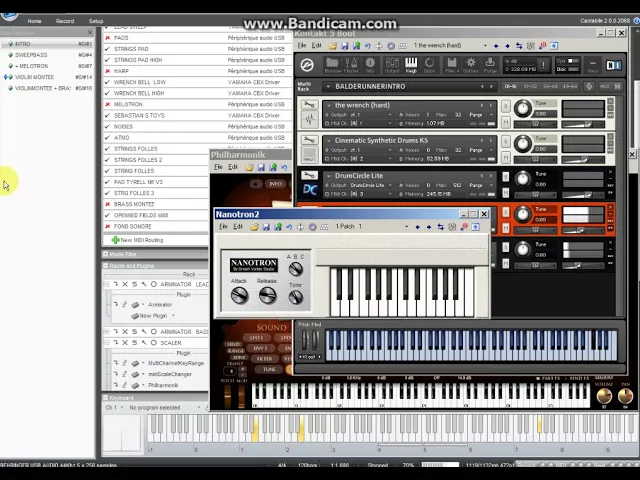This screenshot has height=480, width=640.
Task: Toggle the BRASS MONTEE routing red X mark
Action: 107,204
